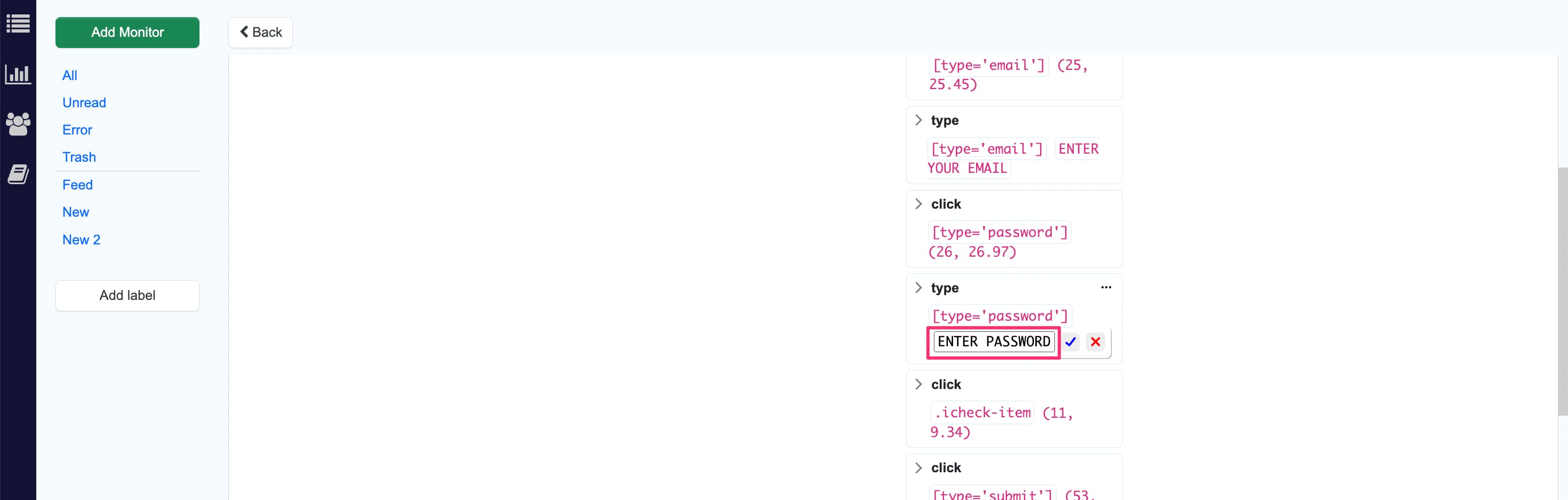Expand the click step targeting .icheck-item
Viewport: 1568px width, 500px height.
pos(919,384)
